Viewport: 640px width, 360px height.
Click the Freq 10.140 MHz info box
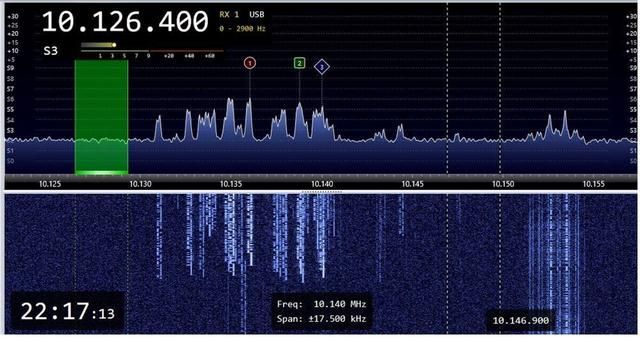click(321, 311)
